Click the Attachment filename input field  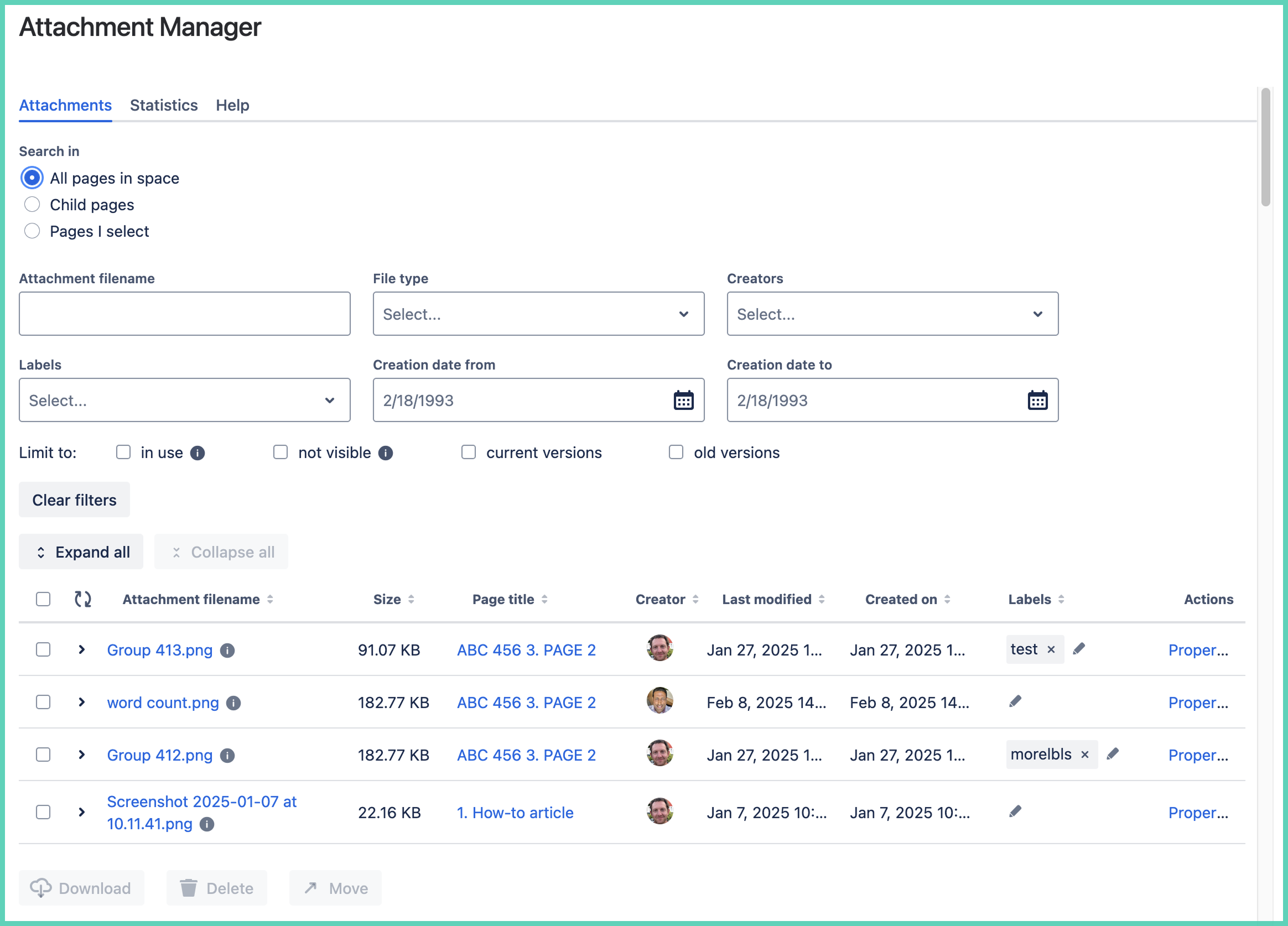(185, 314)
